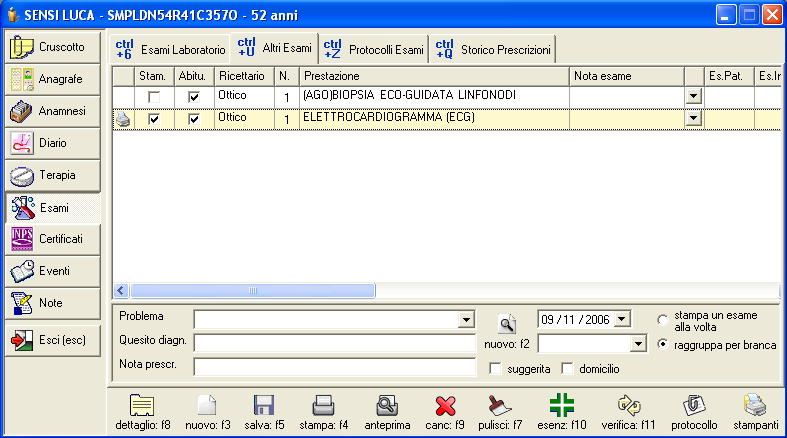The width and height of the screenshot is (787, 438).
Task: Open the stampanti printers icon
Action: point(754,405)
